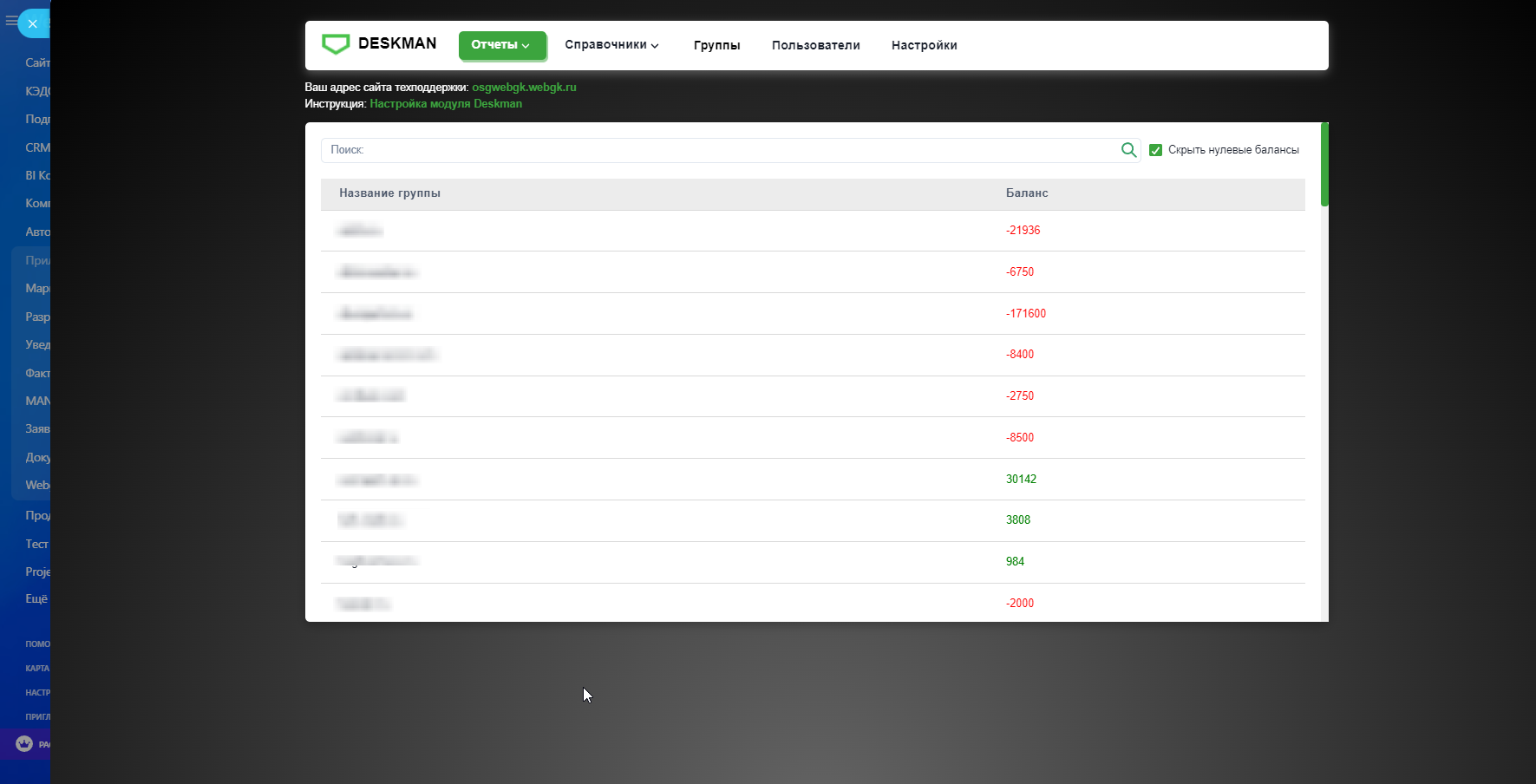This screenshot has height=784, width=1536.
Task: Open the Настройки section
Action: coord(924,45)
